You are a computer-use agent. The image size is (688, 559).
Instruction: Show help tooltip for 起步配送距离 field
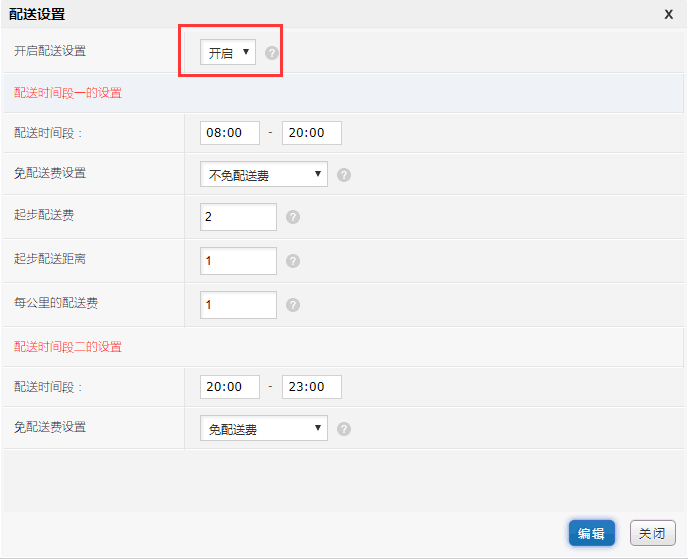click(293, 261)
